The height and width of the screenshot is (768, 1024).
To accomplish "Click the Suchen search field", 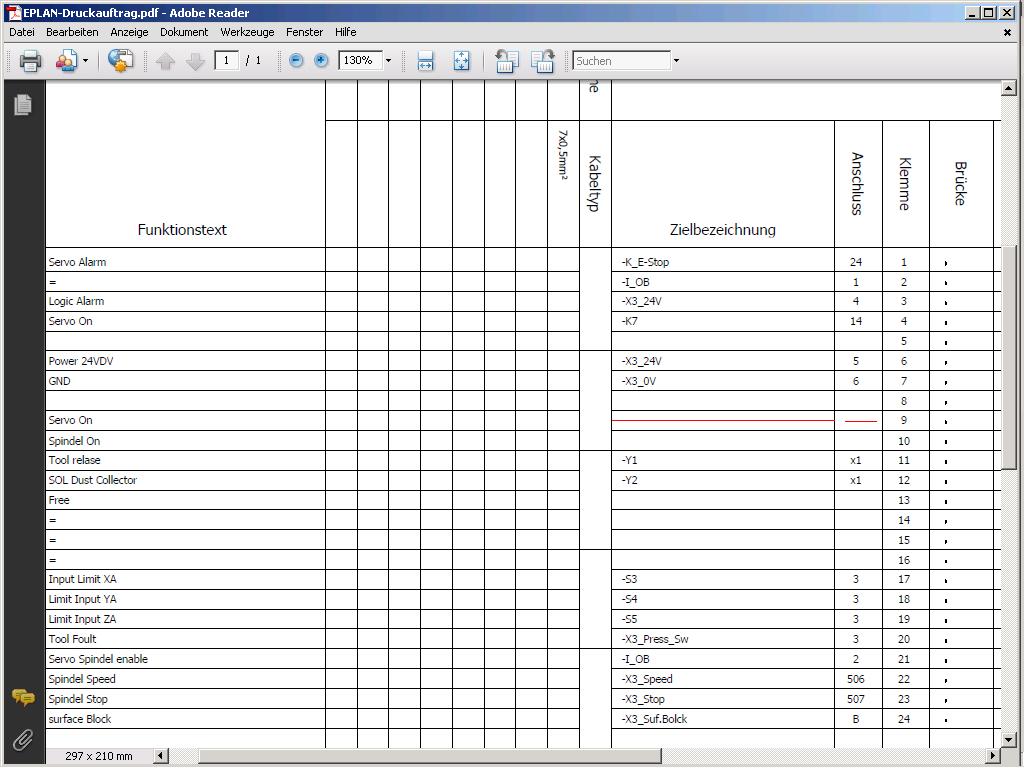I will 622,61.
